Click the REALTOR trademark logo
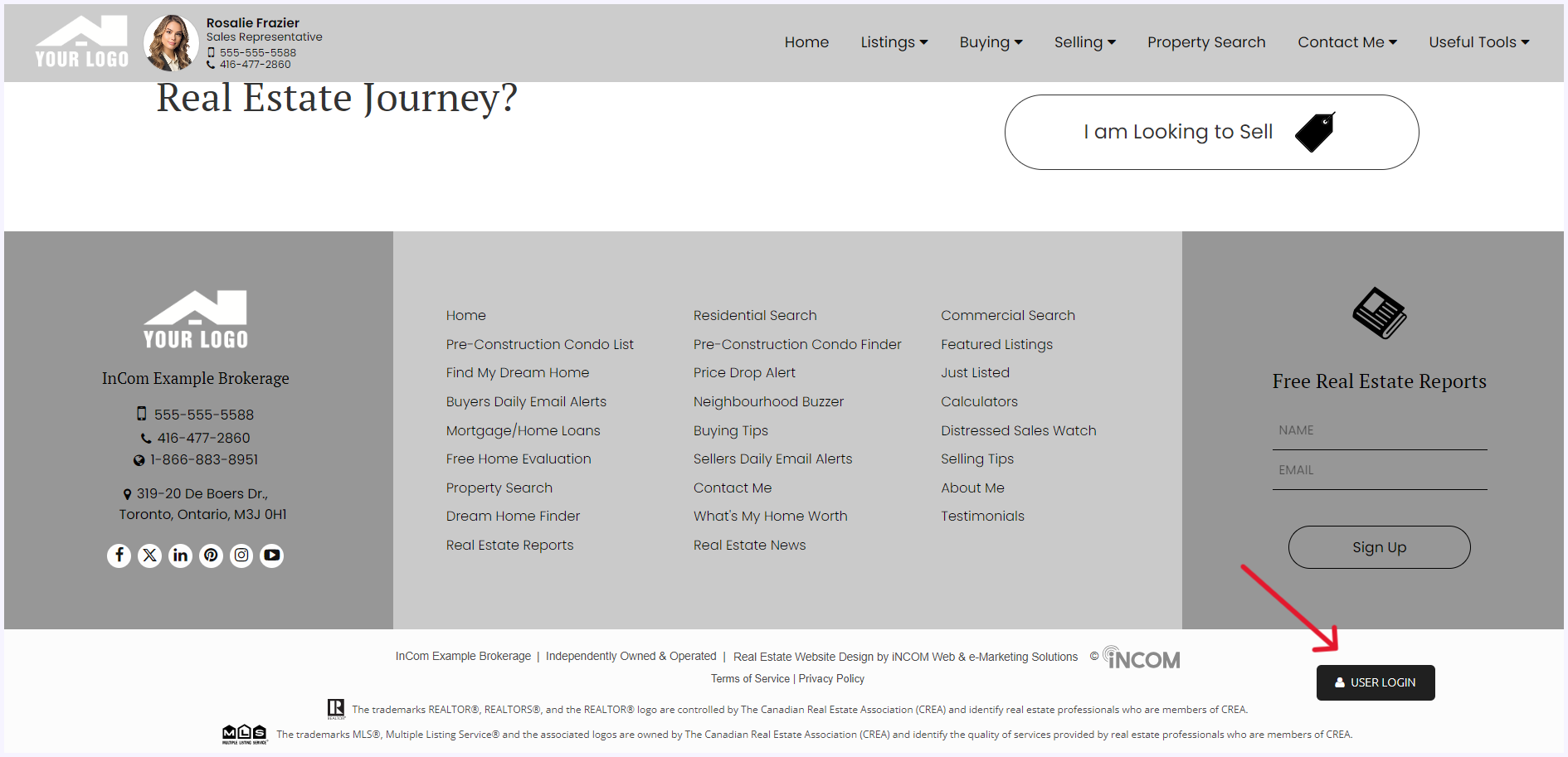This screenshot has width=1568, height=757. [x=336, y=709]
